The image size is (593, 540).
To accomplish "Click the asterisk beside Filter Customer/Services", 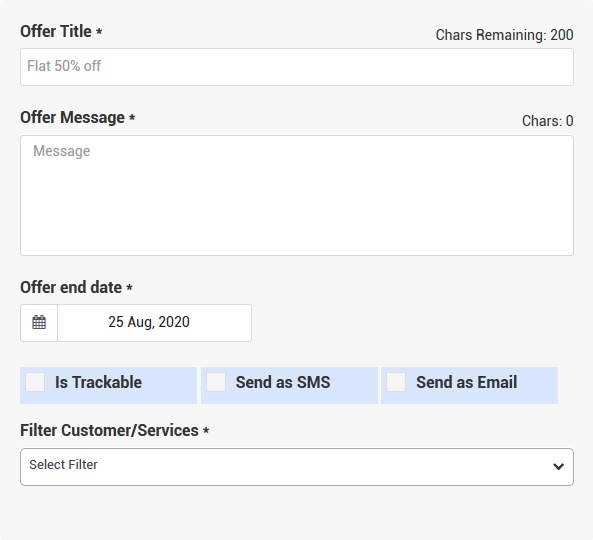I will 206,430.
